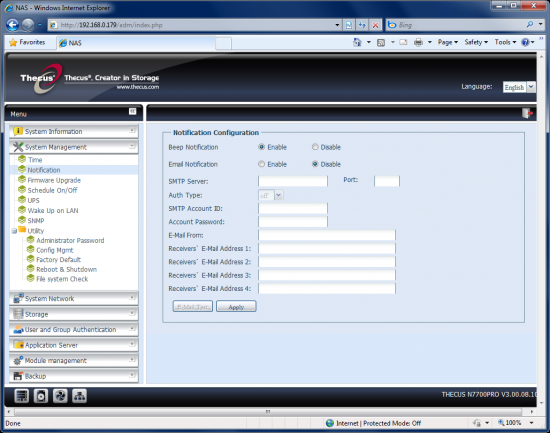Open the SNMP settings item
This screenshot has height=433, width=550.
tap(35, 221)
